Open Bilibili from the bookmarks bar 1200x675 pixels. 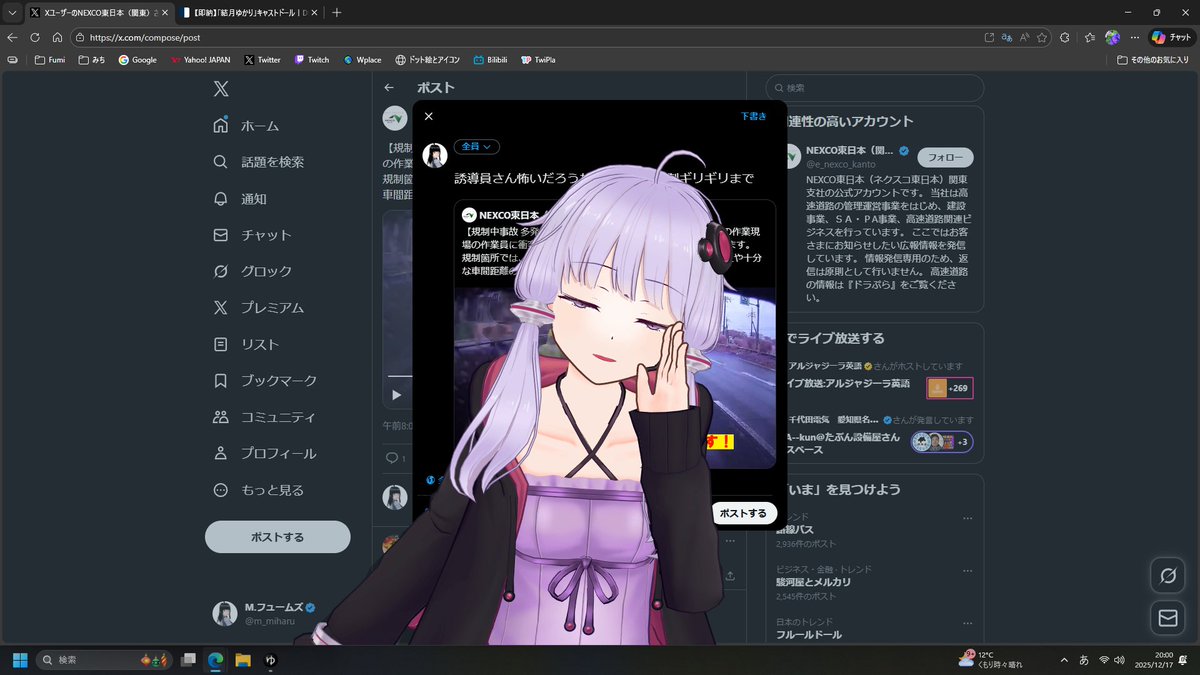(x=489, y=59)
